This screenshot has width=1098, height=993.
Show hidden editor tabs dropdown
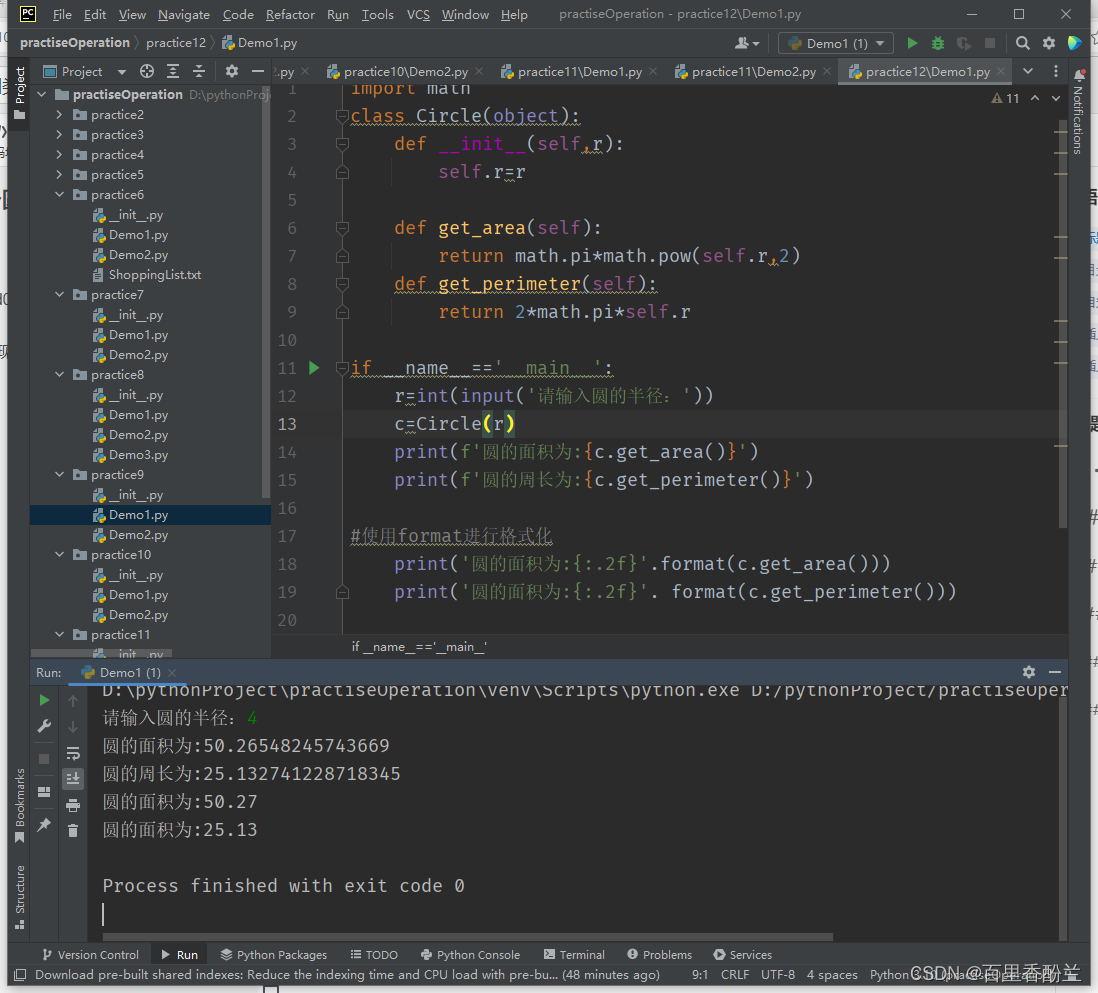click(1027, 71)
